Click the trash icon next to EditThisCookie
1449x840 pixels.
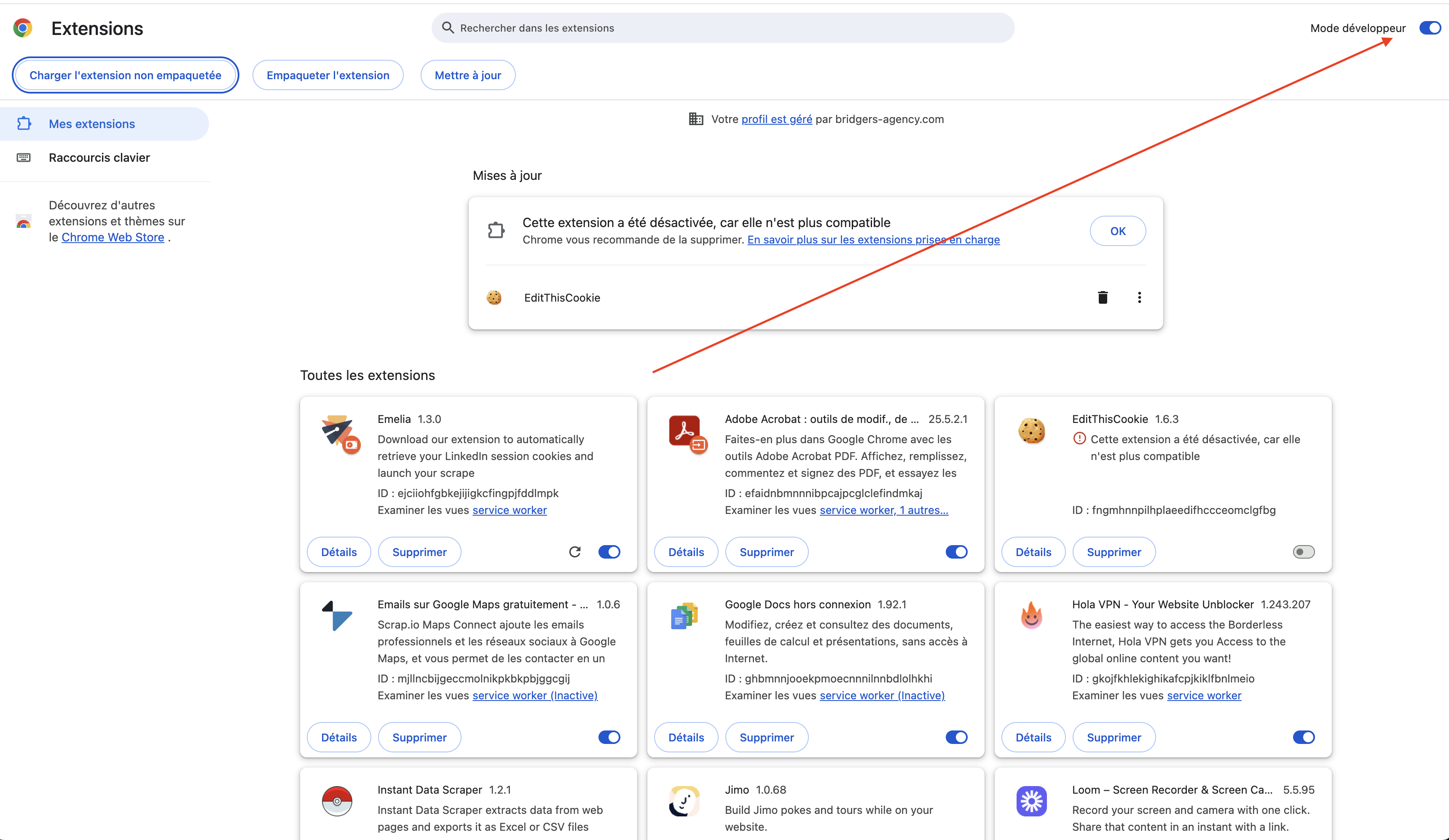pos(1102,297)
